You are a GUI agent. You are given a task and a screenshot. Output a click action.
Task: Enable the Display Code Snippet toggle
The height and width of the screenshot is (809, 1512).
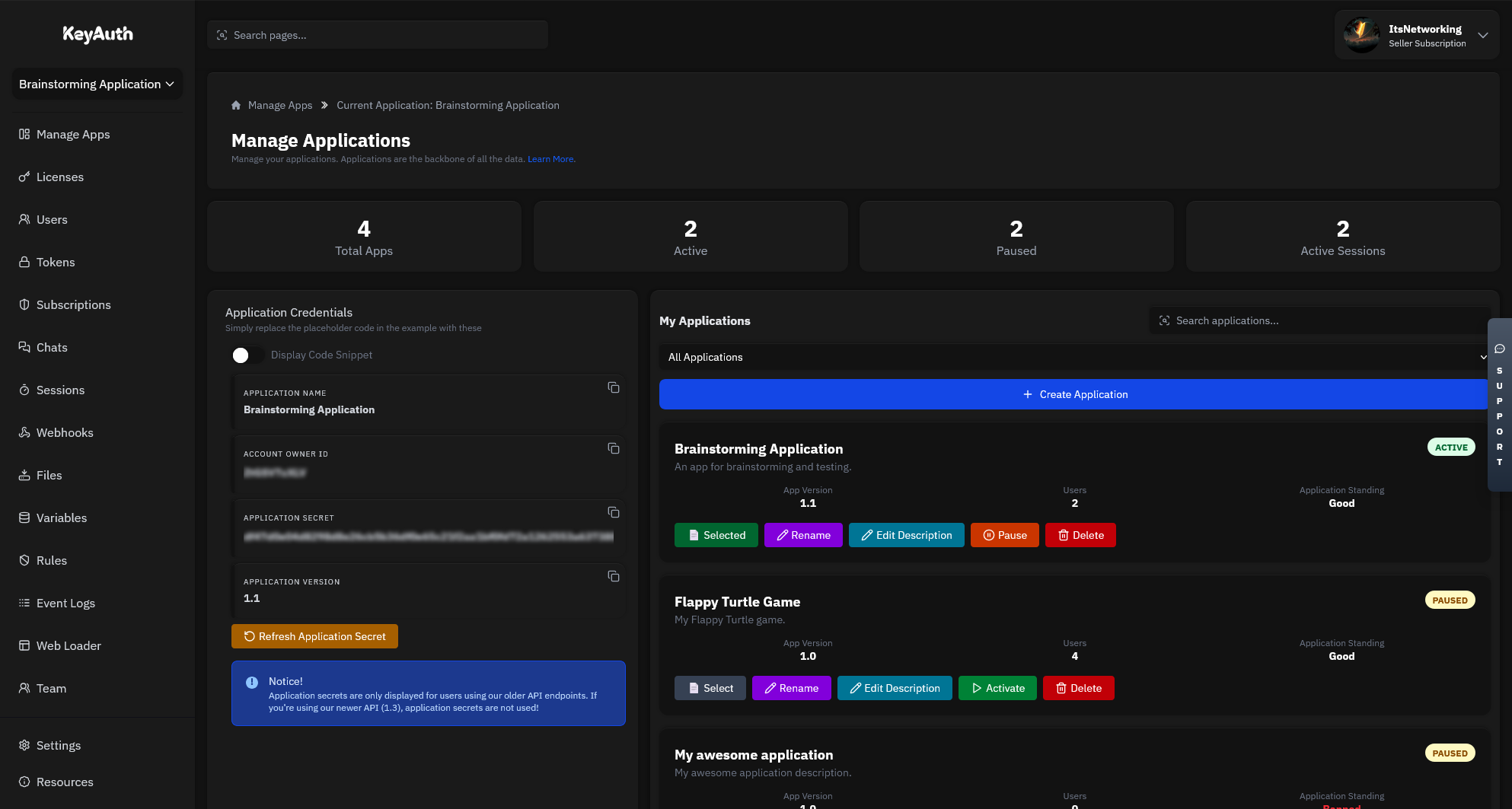tap(247, 355)
